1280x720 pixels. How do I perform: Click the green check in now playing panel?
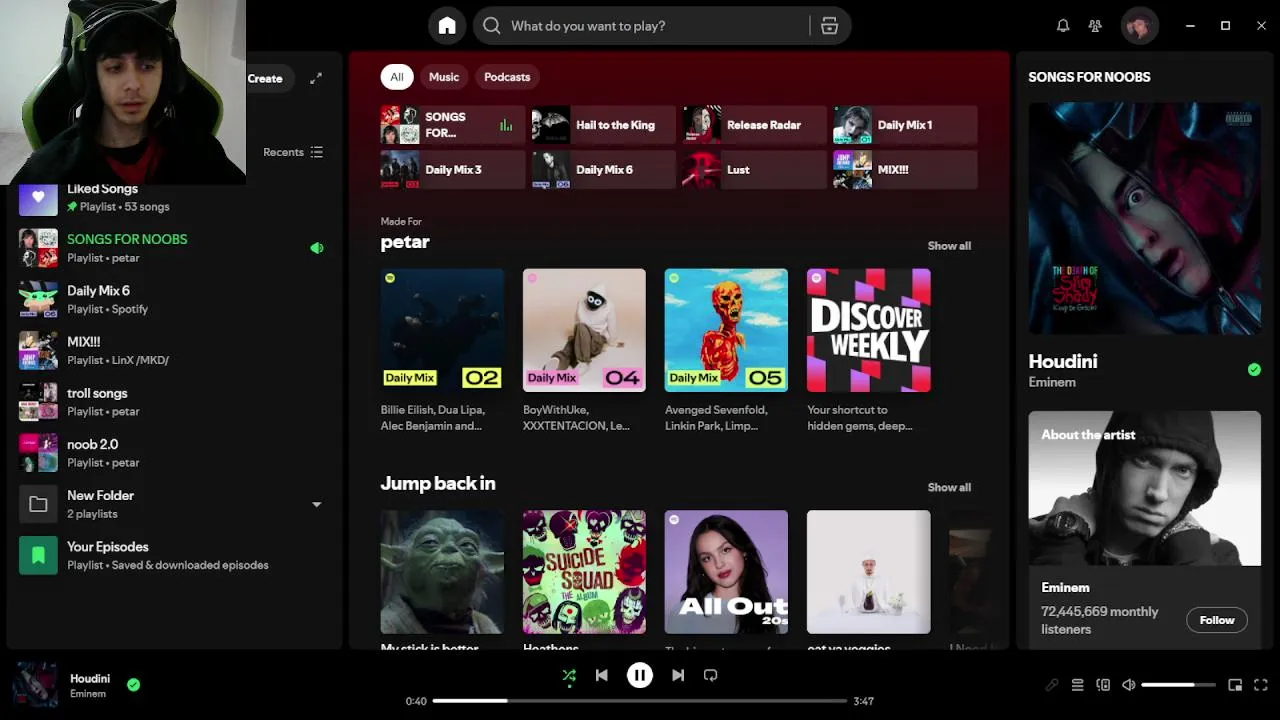[x=1254, y=370]
